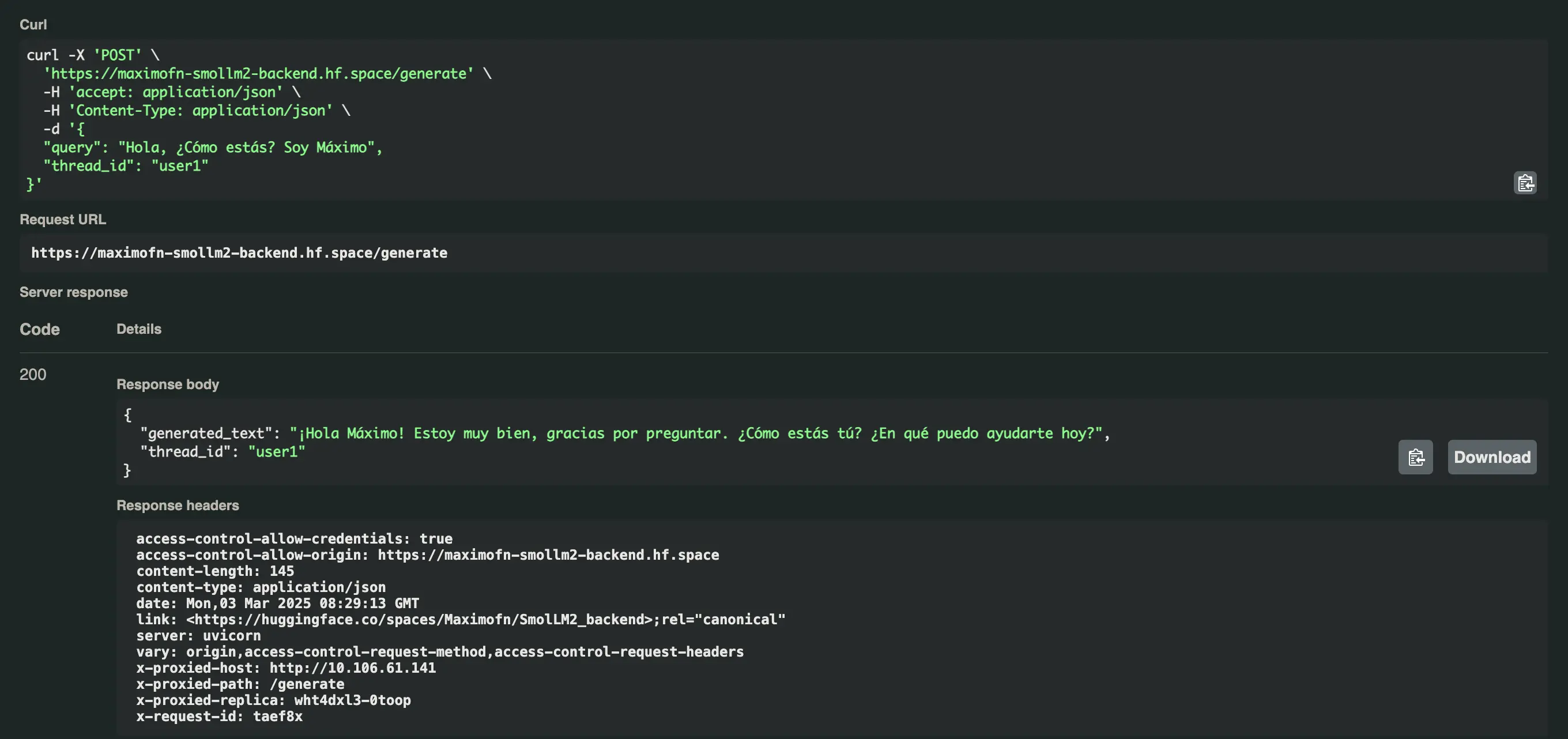Image resolution: width=1568 pixels, height=739 pixels.
Task: Click the server: uvicorn header
Action: point(198,635)
